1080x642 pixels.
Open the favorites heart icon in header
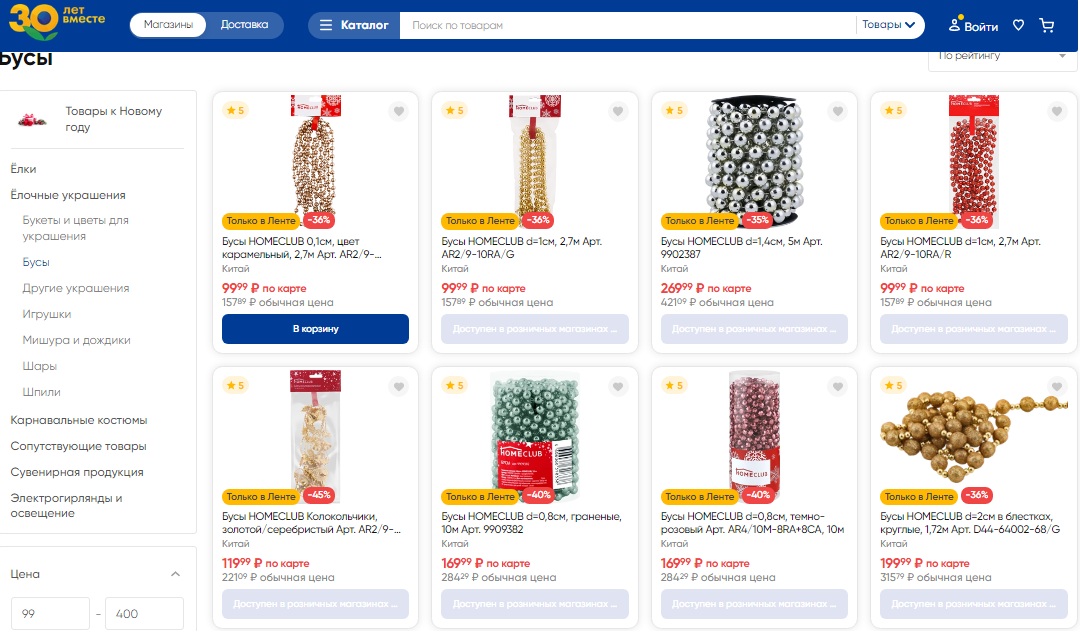pyautogui.click(x=1018, y=26)
